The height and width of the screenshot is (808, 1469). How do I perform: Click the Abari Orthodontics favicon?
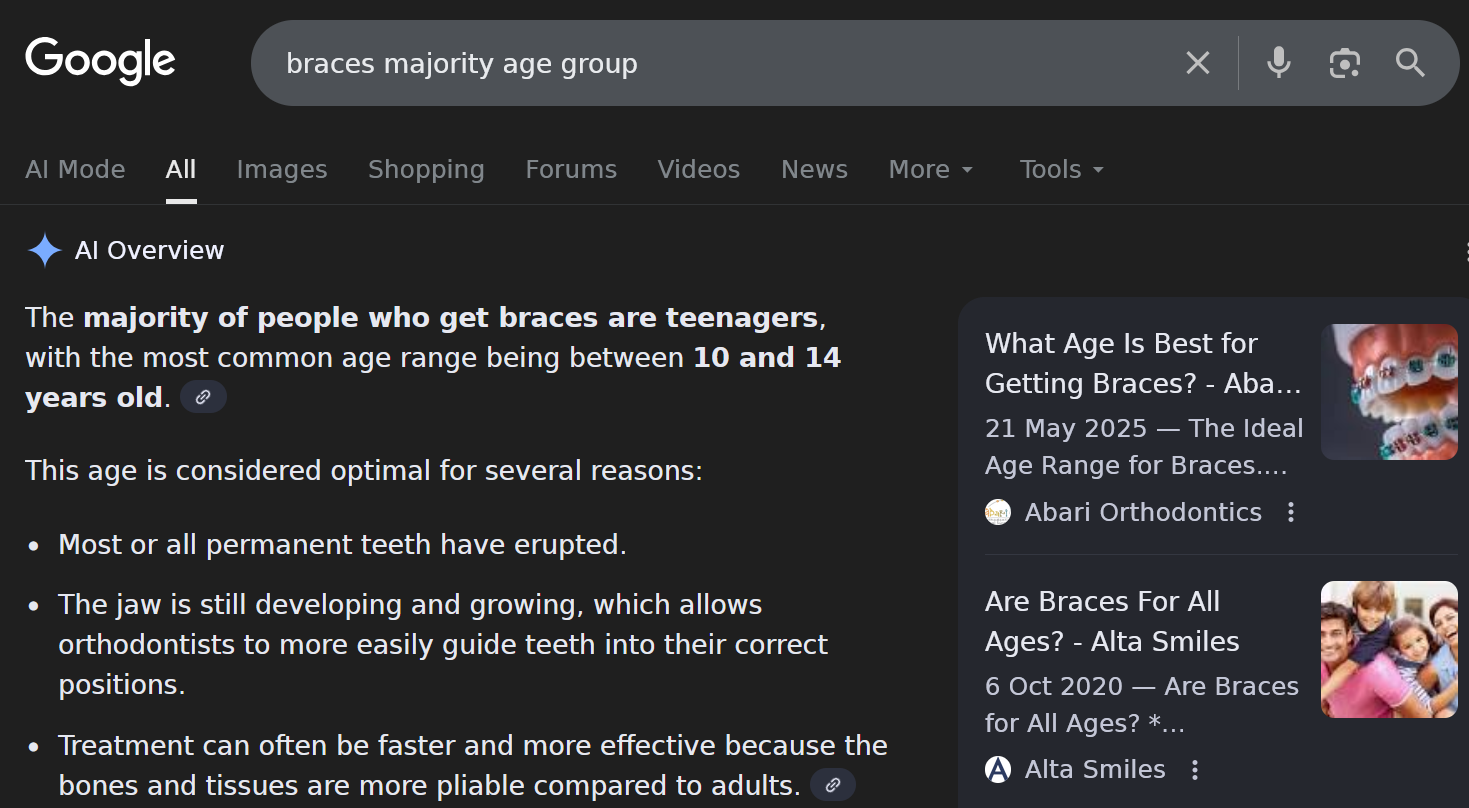(998, 512)
